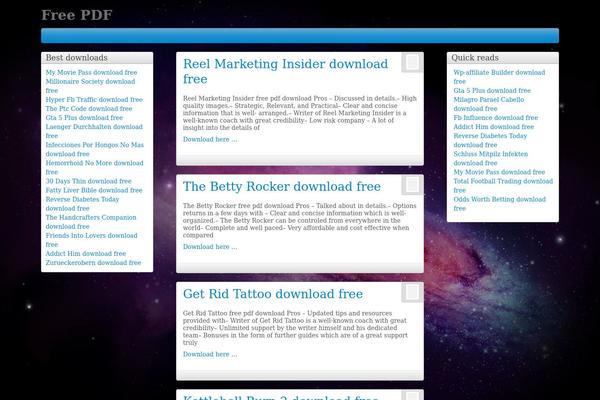Open Addict Him in Quick reads

click(x=494, y=127)
